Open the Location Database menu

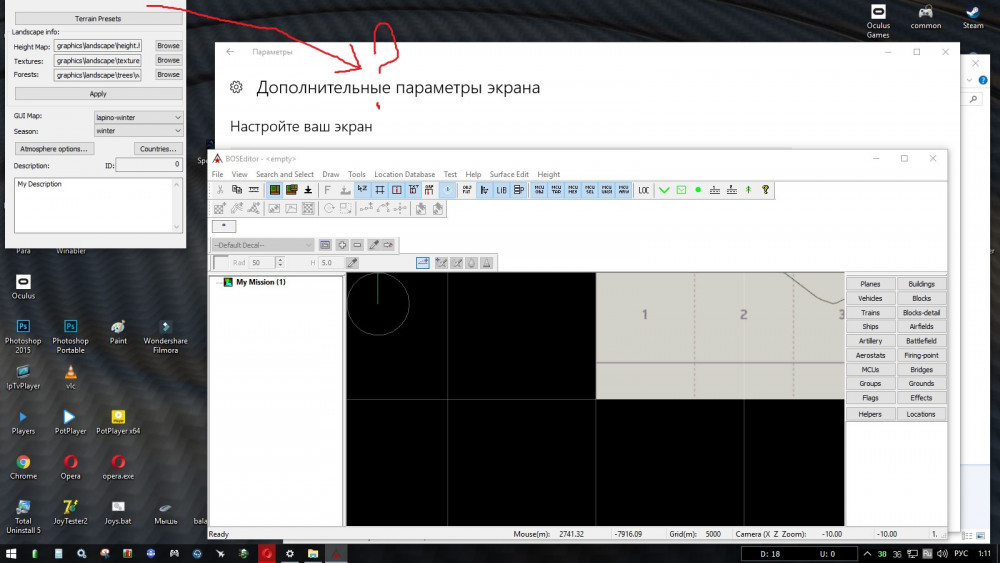pos(404,174)
